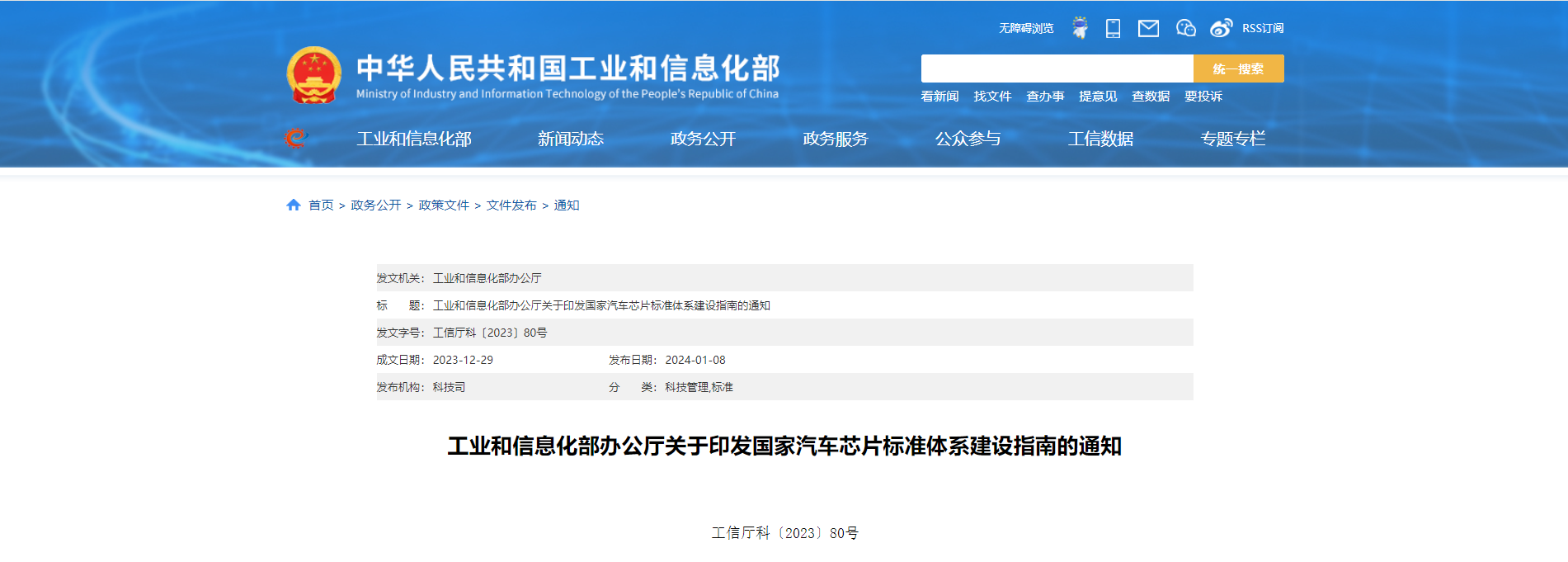Click the robot assistant icon

1080,28
